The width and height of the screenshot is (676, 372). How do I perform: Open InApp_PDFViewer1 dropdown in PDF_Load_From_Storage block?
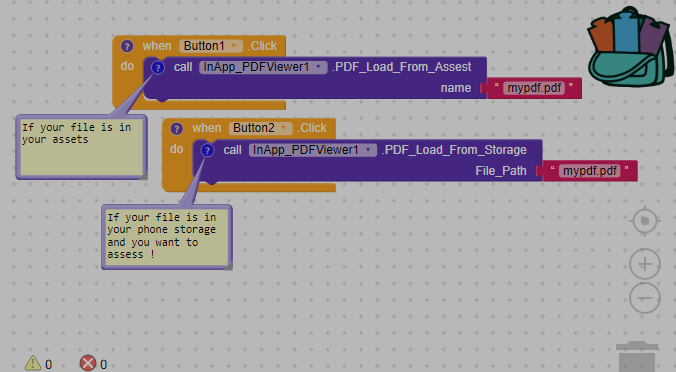tap(313, 150)
